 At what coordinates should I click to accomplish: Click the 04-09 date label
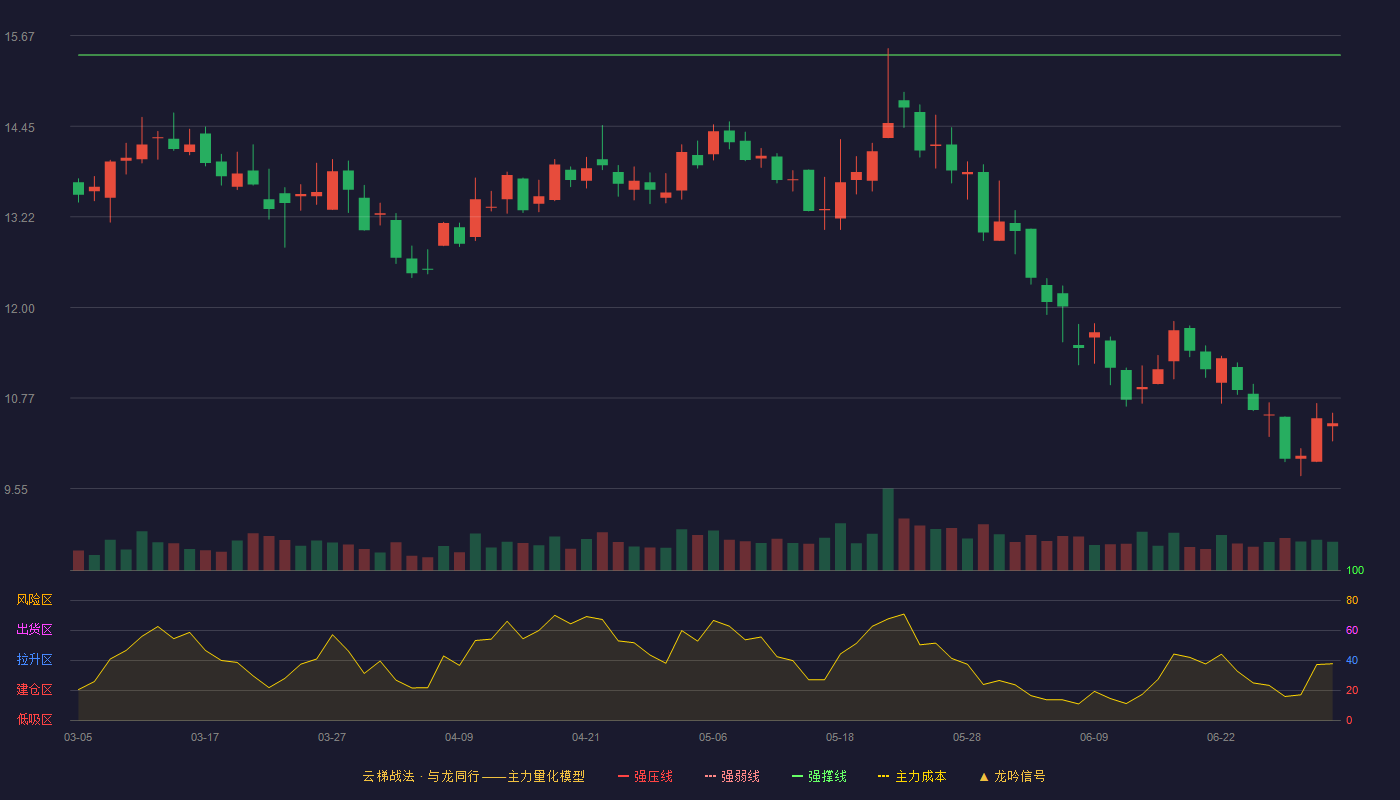coord(459,737)
